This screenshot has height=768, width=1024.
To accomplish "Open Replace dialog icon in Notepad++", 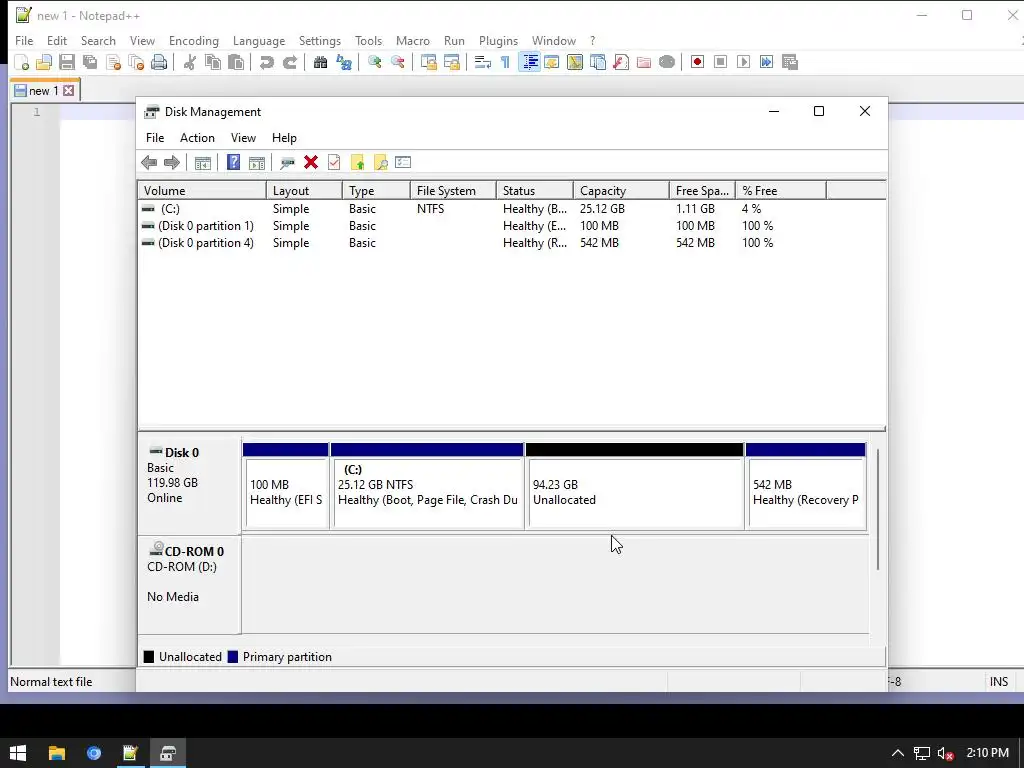I will tap(344, 62).
